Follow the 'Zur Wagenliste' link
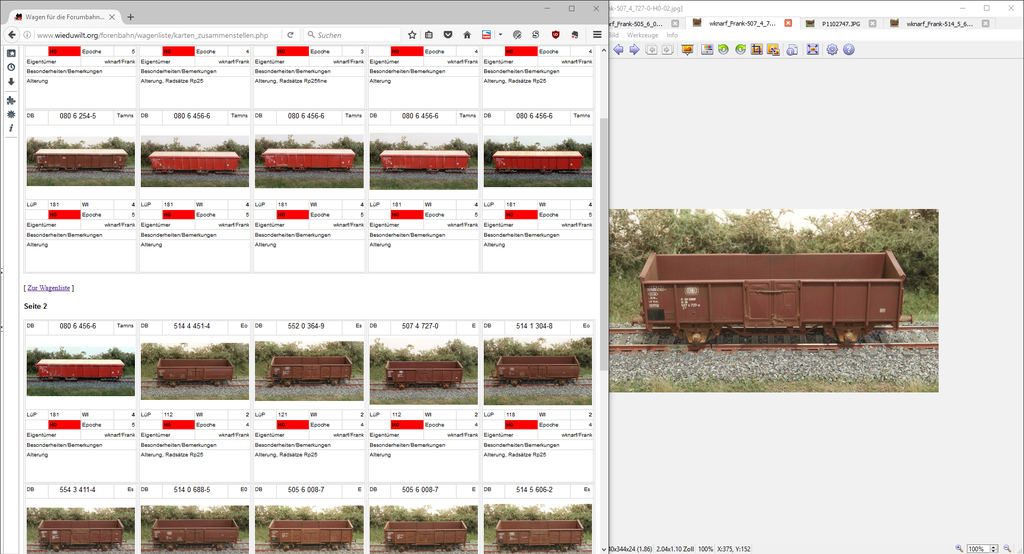 coord(49,288)
